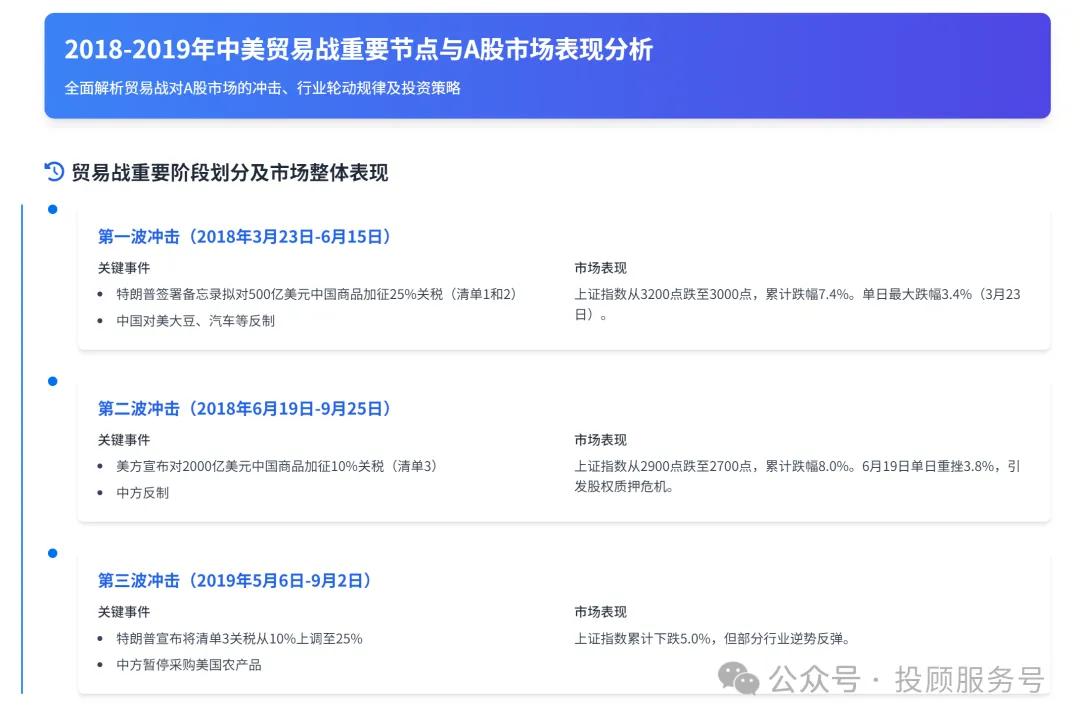Click 市场表现 label in the second wave card
1080x723 pixels.
601,440
